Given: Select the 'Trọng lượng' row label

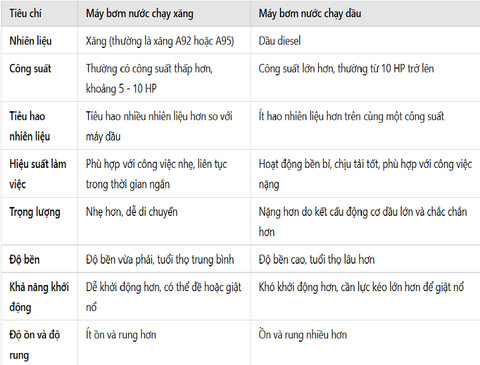Looking at the screenshot, I should coord(35,212).
